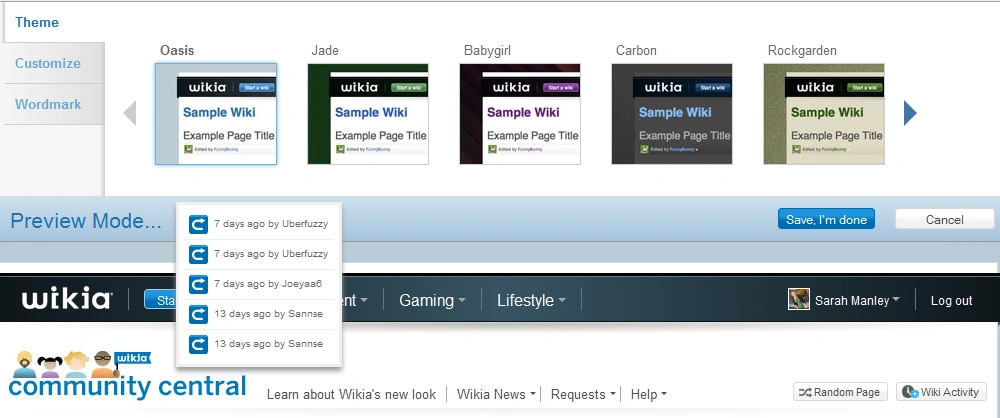The width and height of the screenshot is (1000, 418).
Task: Switch to the Customize tab
Action: (x=48, y=63)
